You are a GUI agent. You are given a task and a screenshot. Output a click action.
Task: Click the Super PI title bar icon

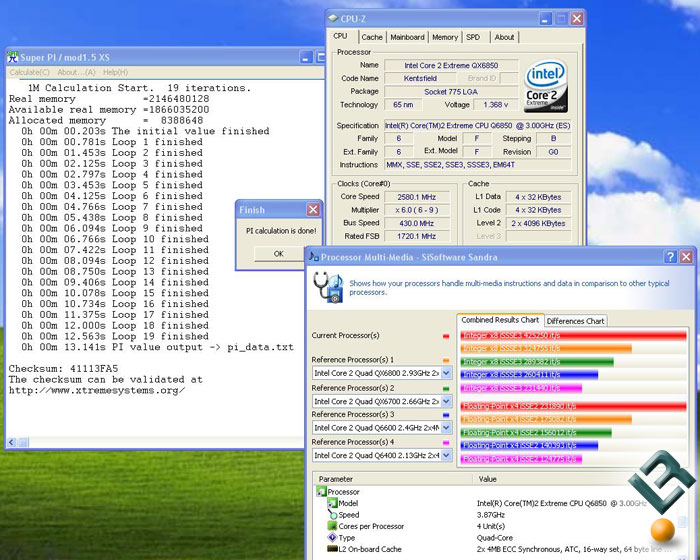[12, 57]
